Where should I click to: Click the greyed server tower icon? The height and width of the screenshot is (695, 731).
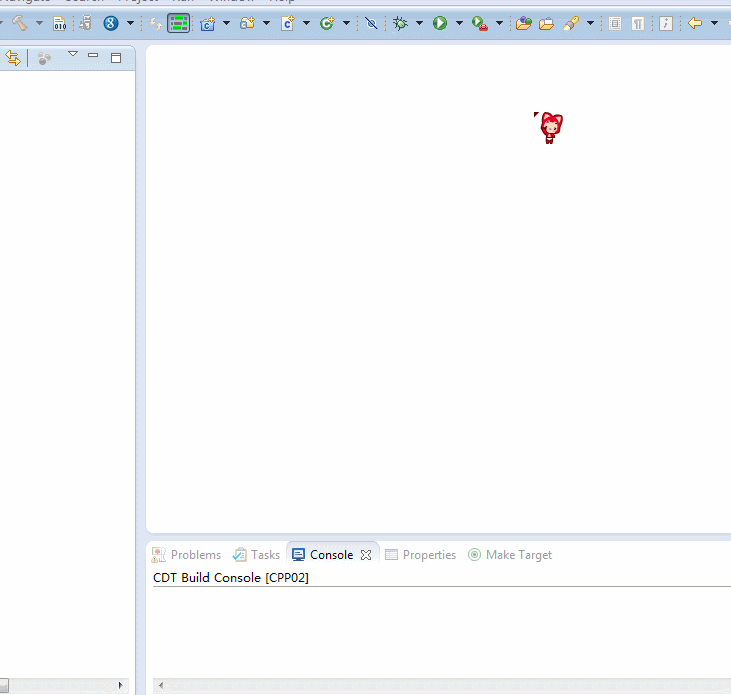pyautogui.click(x=85, y=23)
